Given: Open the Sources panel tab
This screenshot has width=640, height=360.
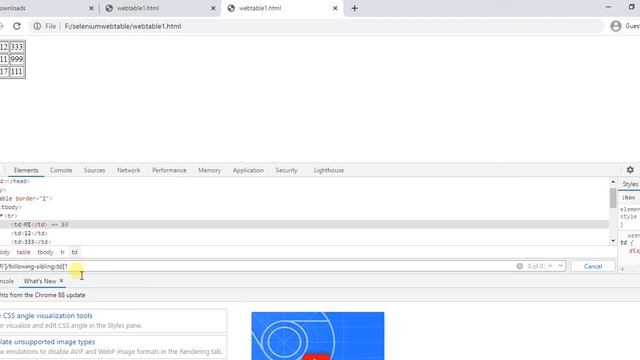Looking at the screenshot, I should point(94,170).
